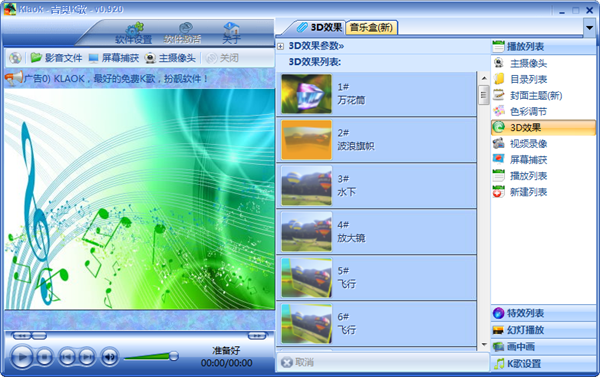Select the 3# 水下 effect thumbnail
The image size is (600, 377).
click(306, 186)
